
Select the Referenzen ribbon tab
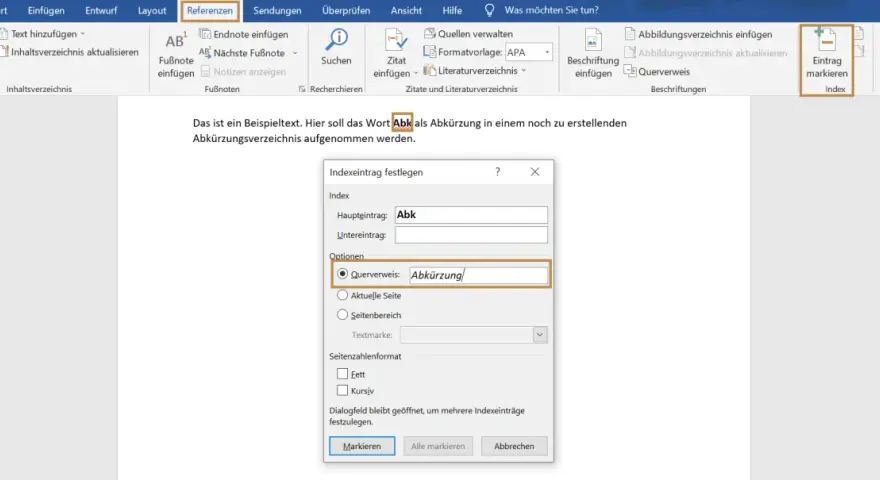(x=210, y=10)
